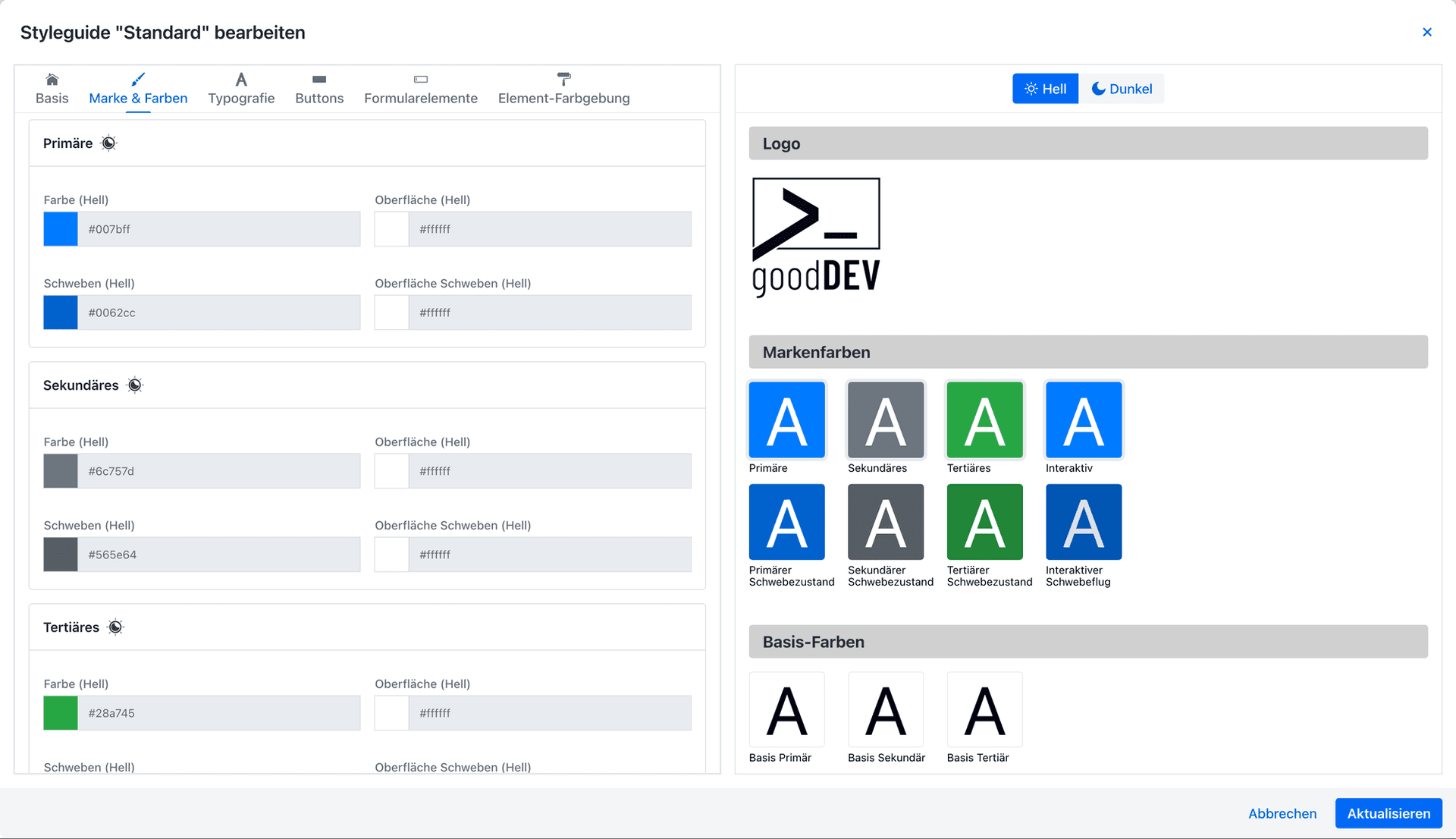1456x839 pixels.
Task: Open the Formularelemente tab
Action: coord(421,89)
